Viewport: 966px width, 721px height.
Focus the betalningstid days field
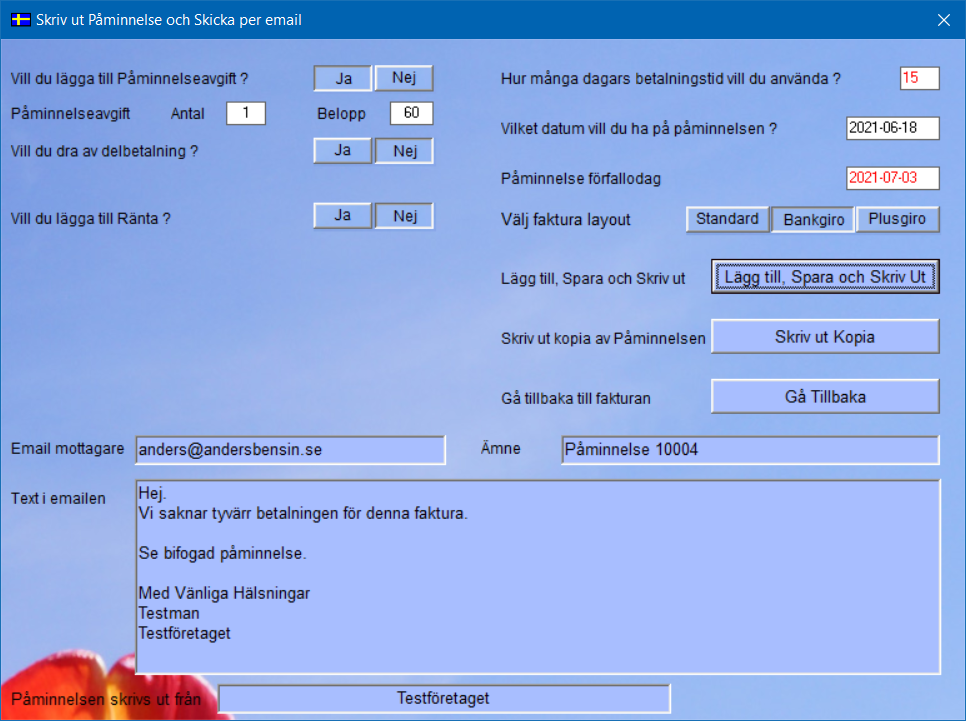pos(919,78)
